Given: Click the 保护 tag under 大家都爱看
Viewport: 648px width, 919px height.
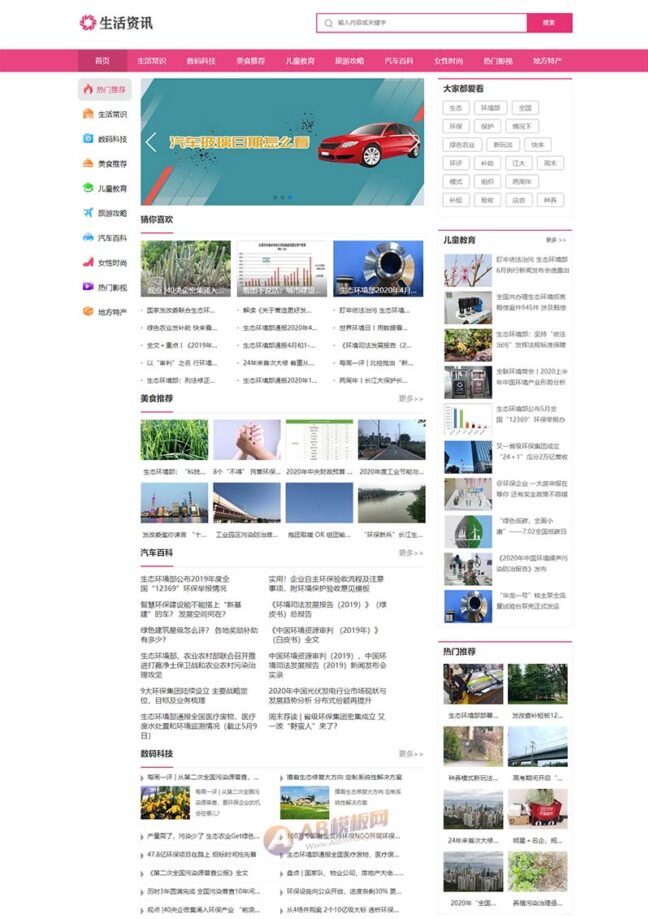Looking at the screenshot, I should tap(487, 126).
